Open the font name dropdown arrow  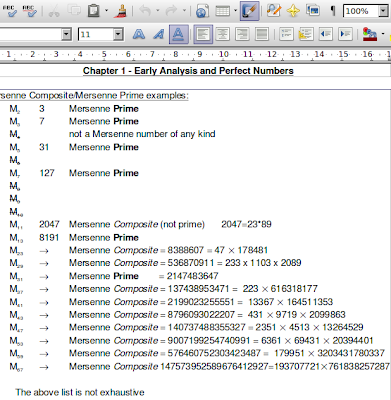tap(66, 34)
